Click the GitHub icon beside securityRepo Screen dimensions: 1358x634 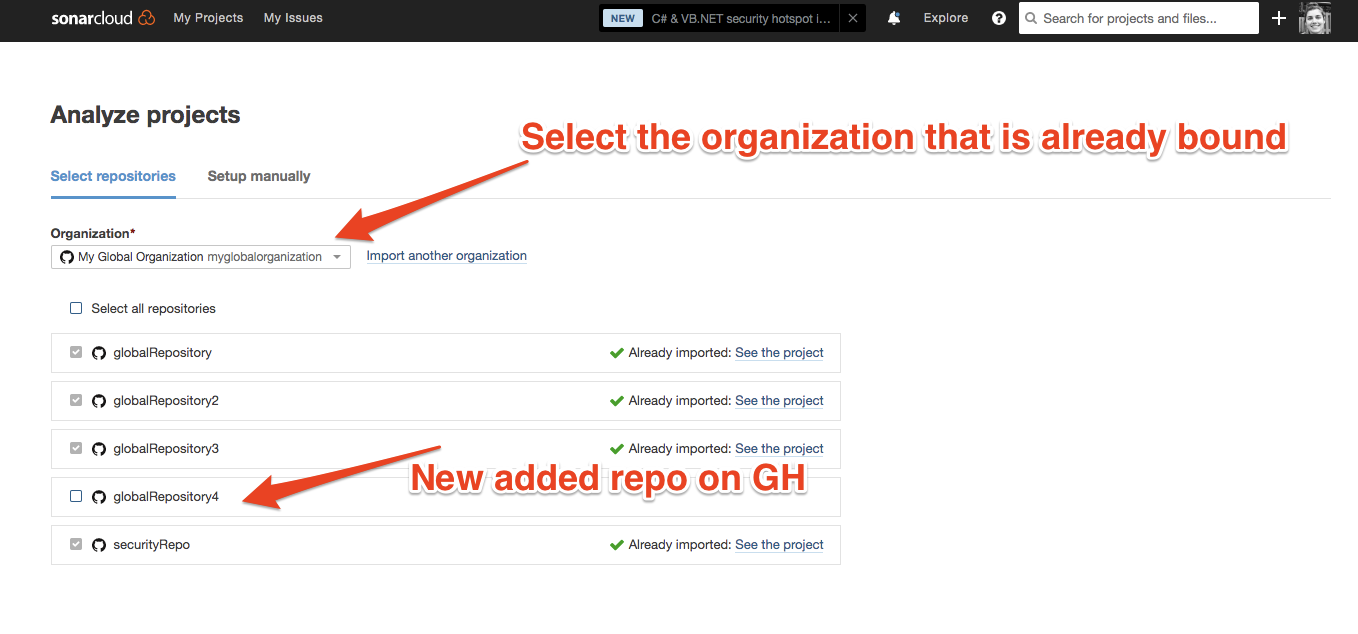point(99,545)
